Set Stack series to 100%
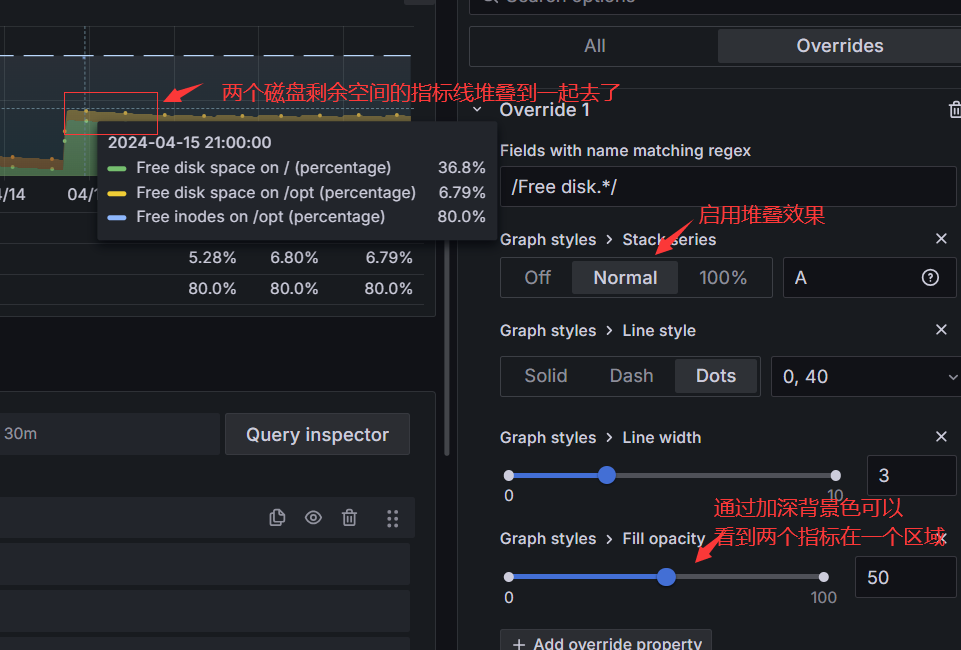 point(723,278)
